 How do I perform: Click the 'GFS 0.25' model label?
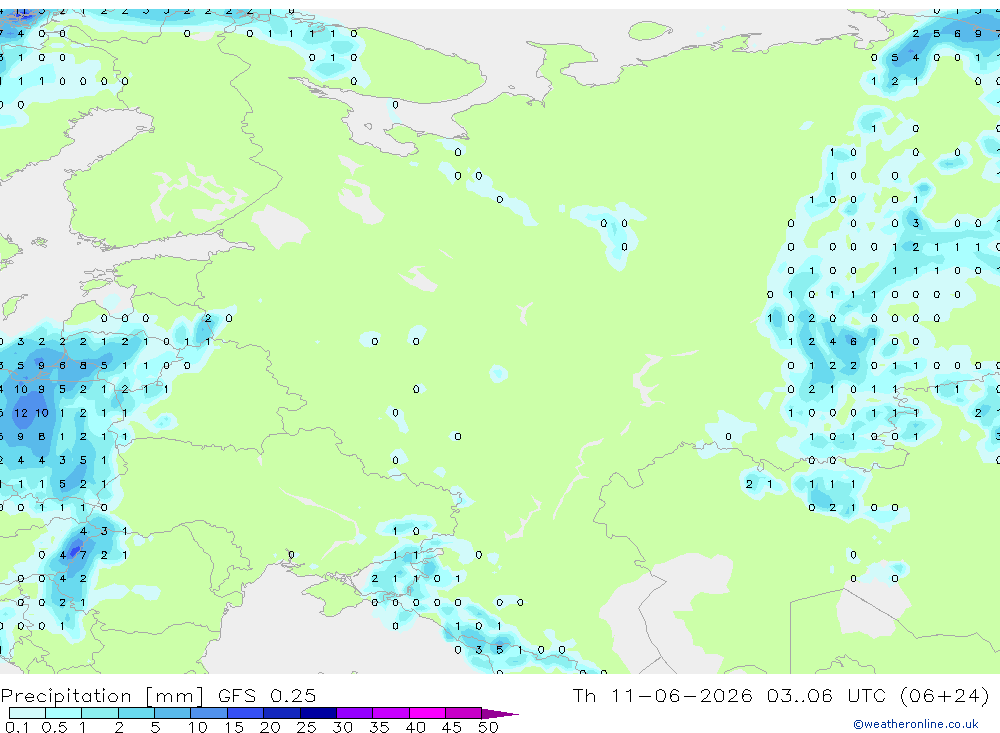(267, 695)
